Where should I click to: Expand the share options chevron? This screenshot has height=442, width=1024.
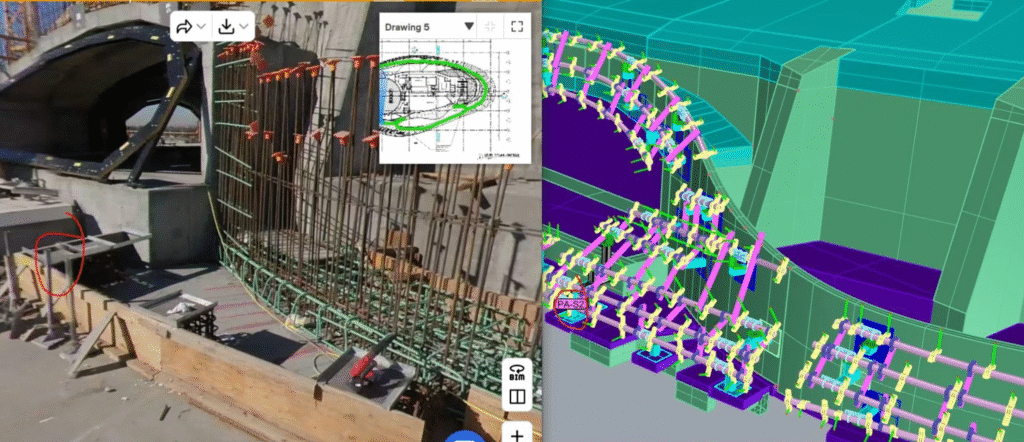click(x=202, y=27)
